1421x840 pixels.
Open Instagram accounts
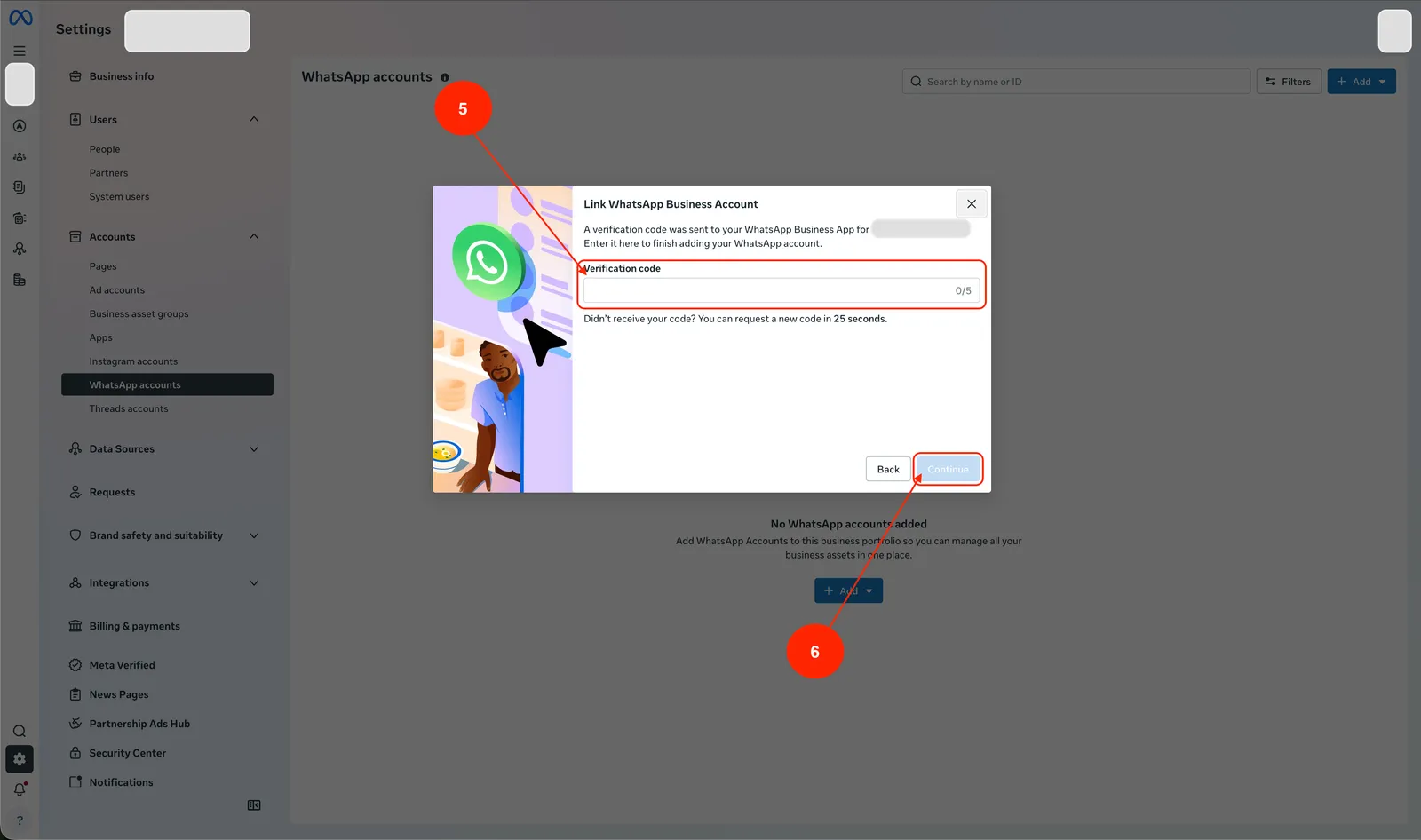(x=133, y=361)
